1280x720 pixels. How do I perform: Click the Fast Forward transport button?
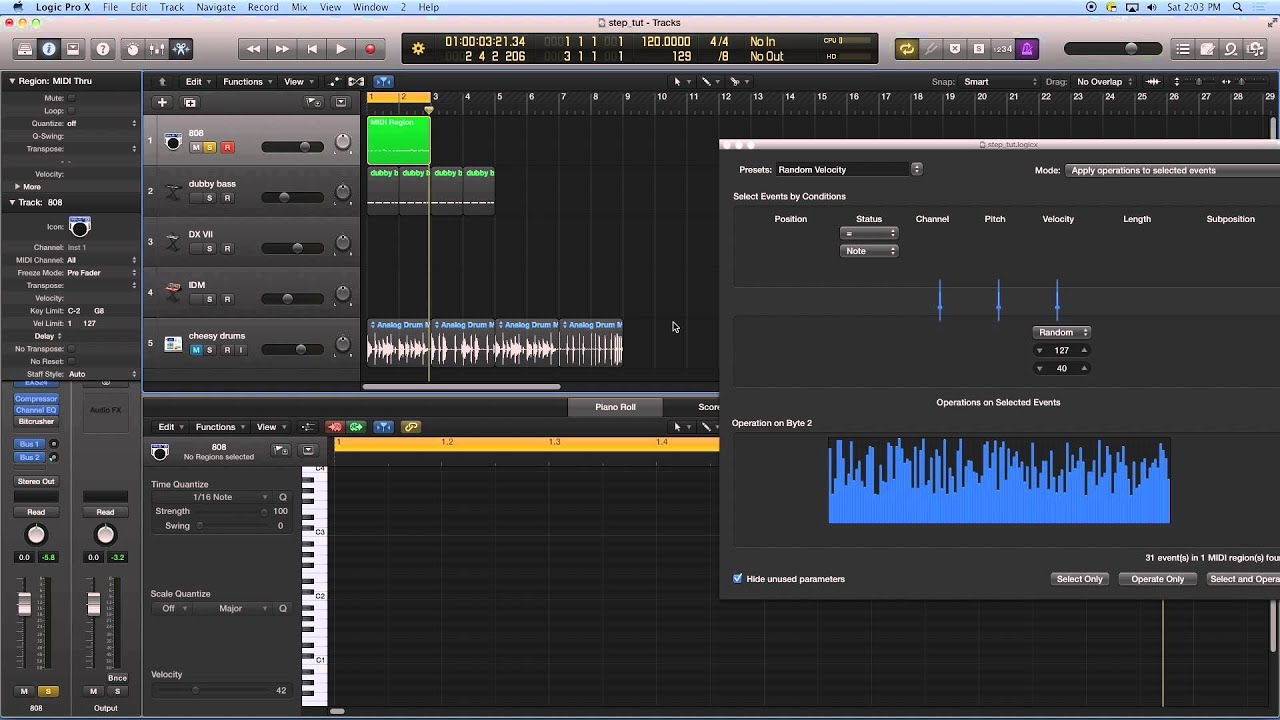[x=283, y=49]
